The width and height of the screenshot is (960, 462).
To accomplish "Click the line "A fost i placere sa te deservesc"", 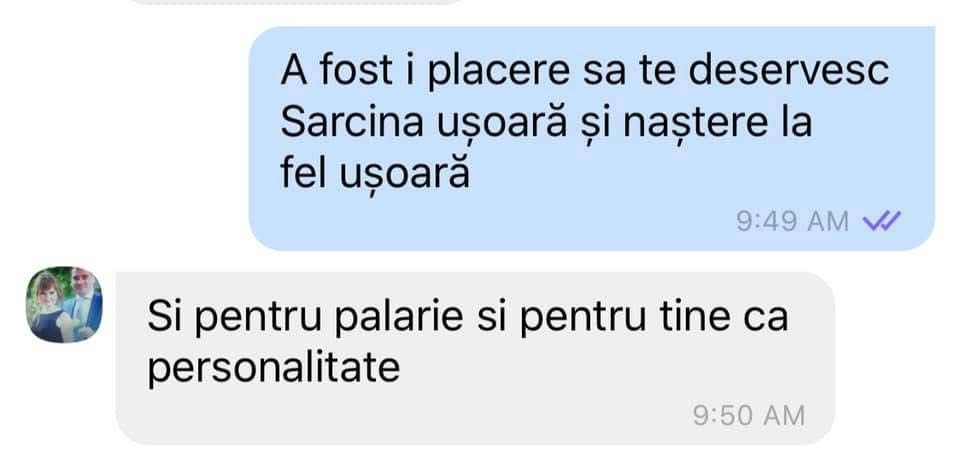I will [585, 70].
